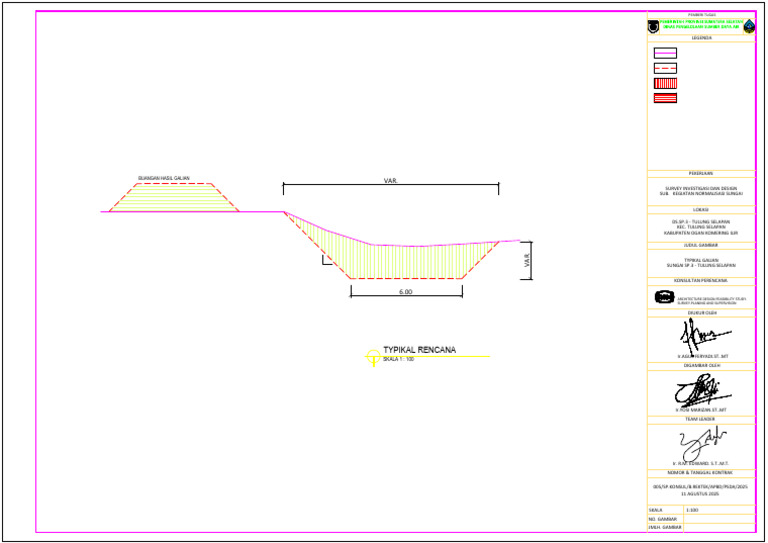Click the Team Leader signature

pos(701,443)
